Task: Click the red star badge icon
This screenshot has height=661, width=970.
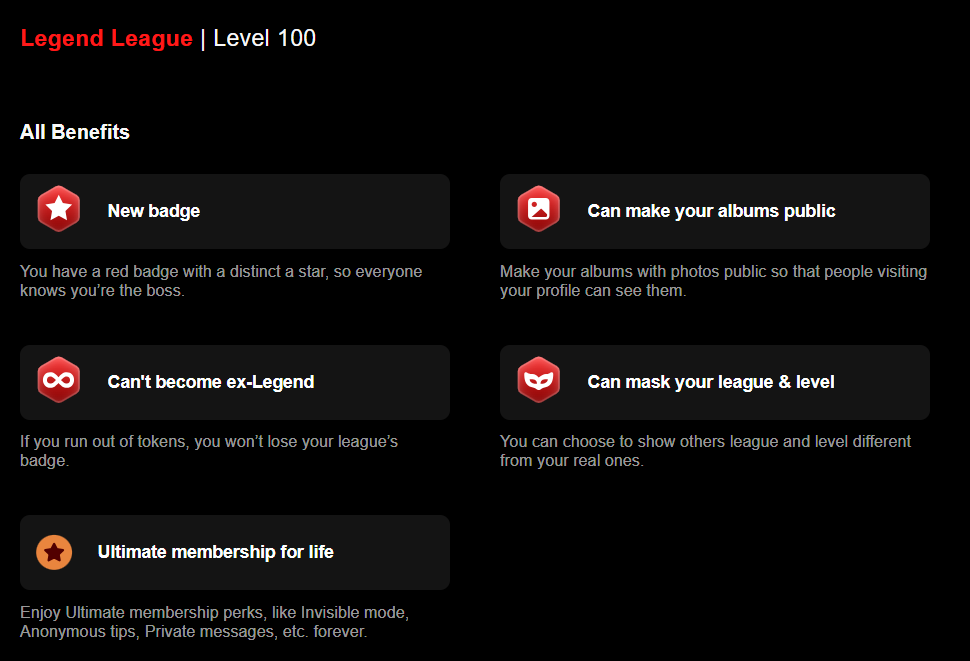Action: tap(59, 209)
